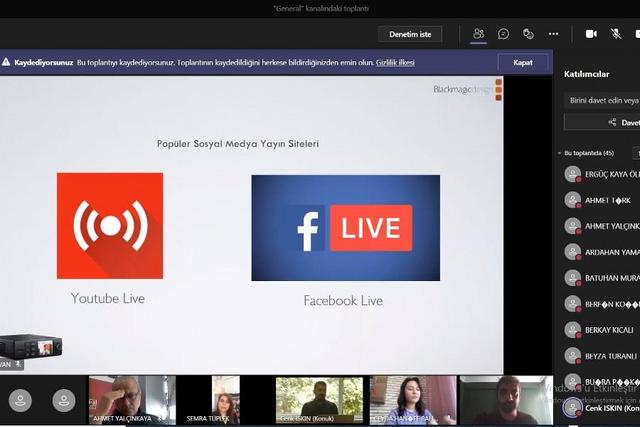Click Cenk ISKIN (Konuk) video thumbnail
Viewport: 640px width, 427px height.
[x=319, y=400]
